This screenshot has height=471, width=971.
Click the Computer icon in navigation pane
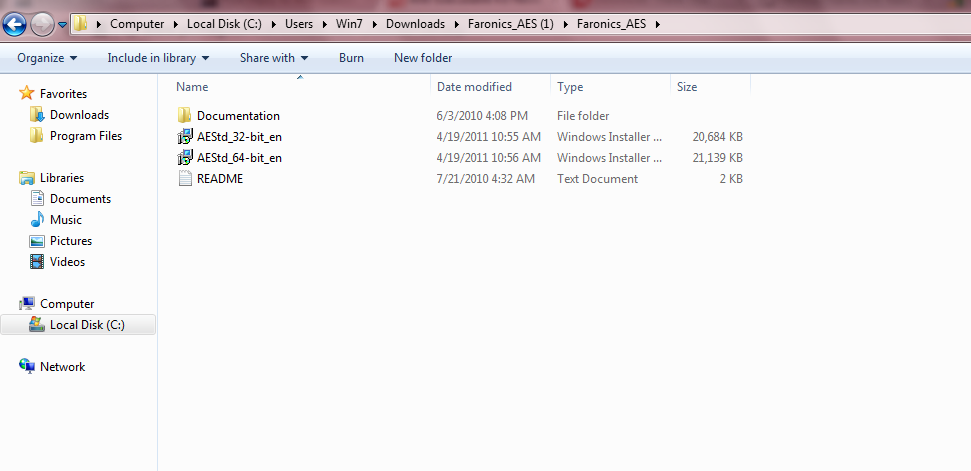pos(27,304)
